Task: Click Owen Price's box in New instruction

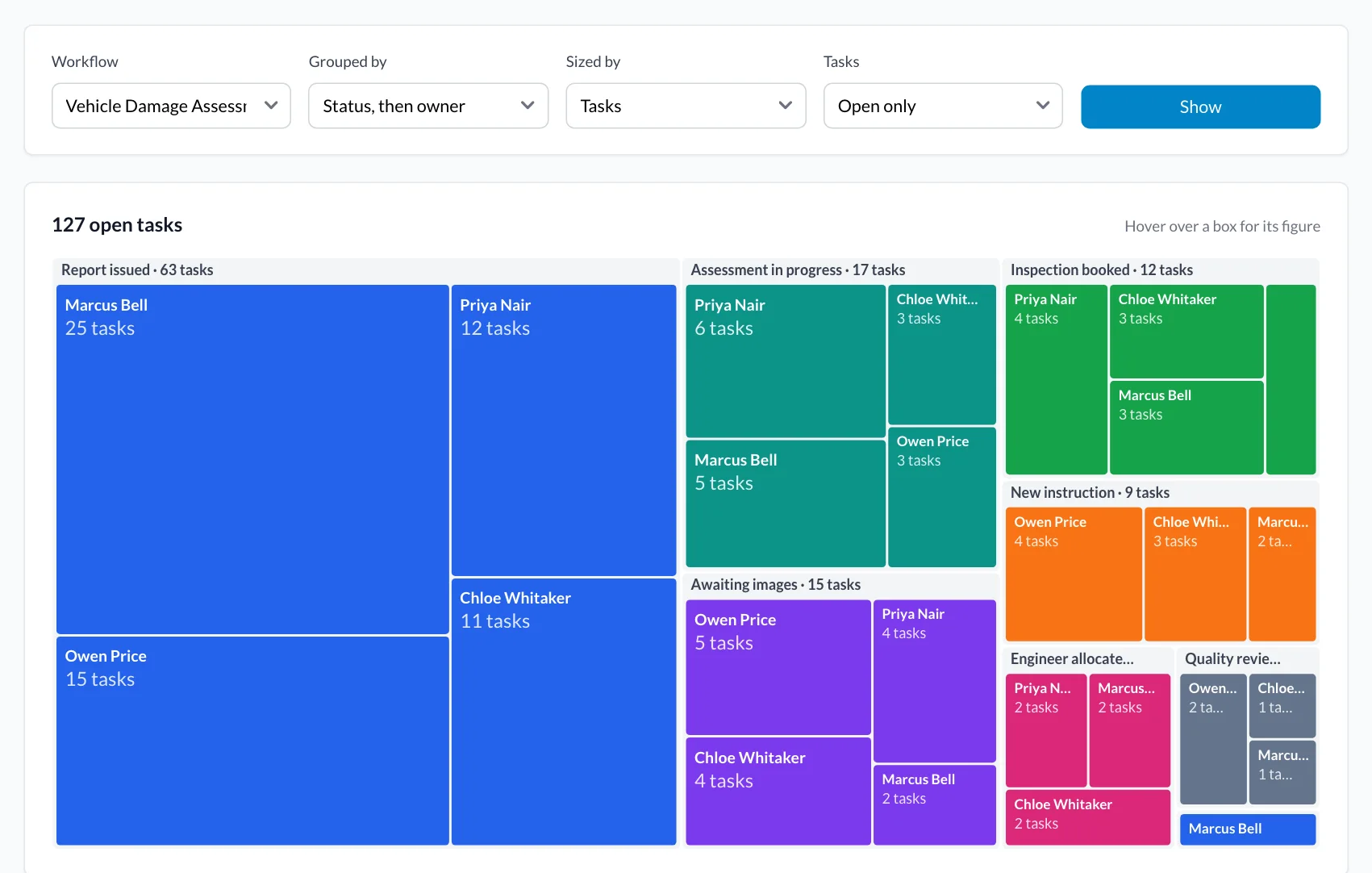Action: tap(1074, 574)
